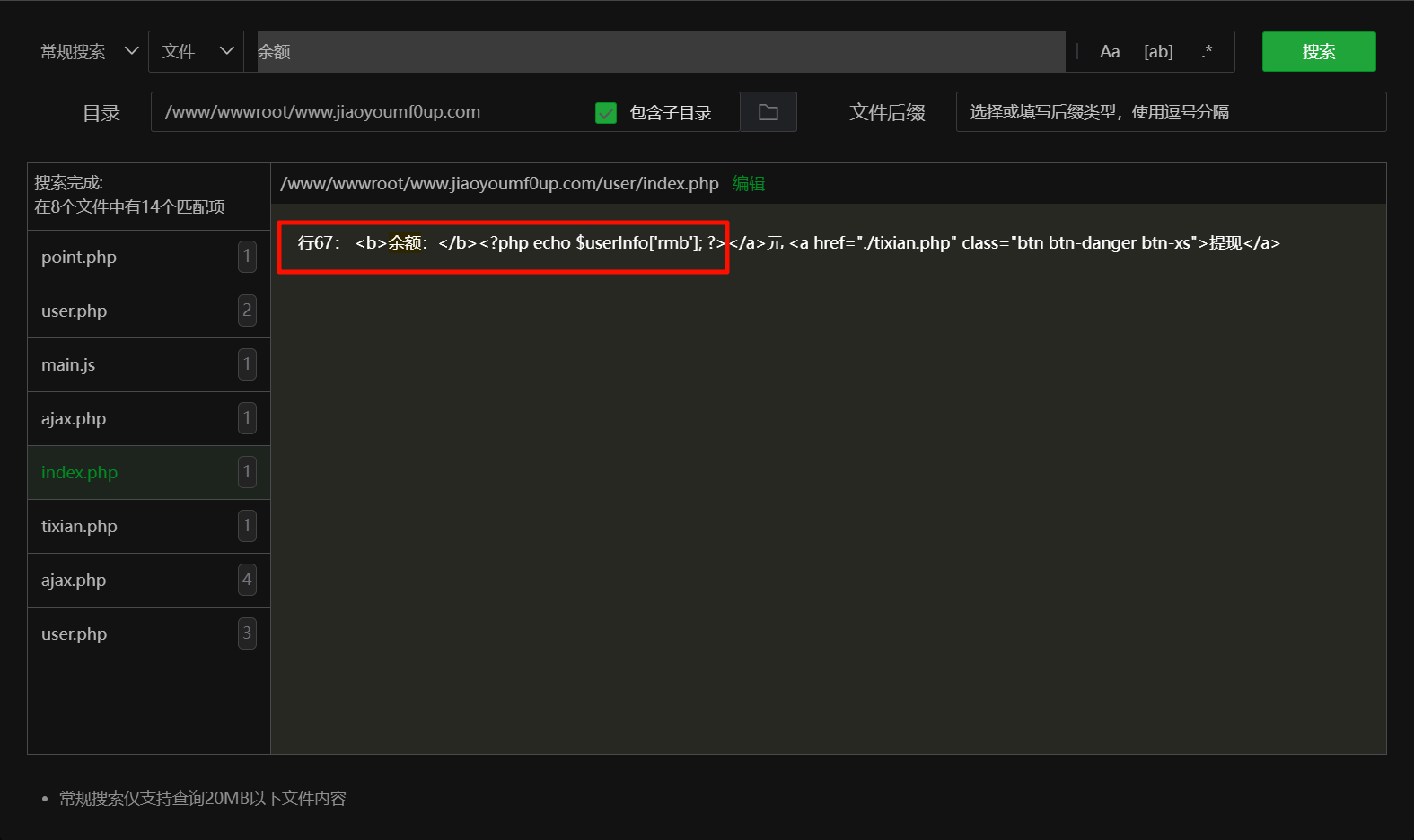Enable regular expression .* search icon
The image size is (1414, 840).
1207,52
